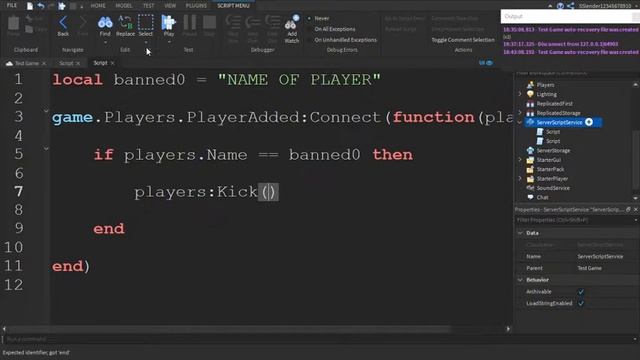The width and height of the screenshot is (640, 360).
Task: Click the first Script icon under ServerScriptService
Action: coord(540,132)
